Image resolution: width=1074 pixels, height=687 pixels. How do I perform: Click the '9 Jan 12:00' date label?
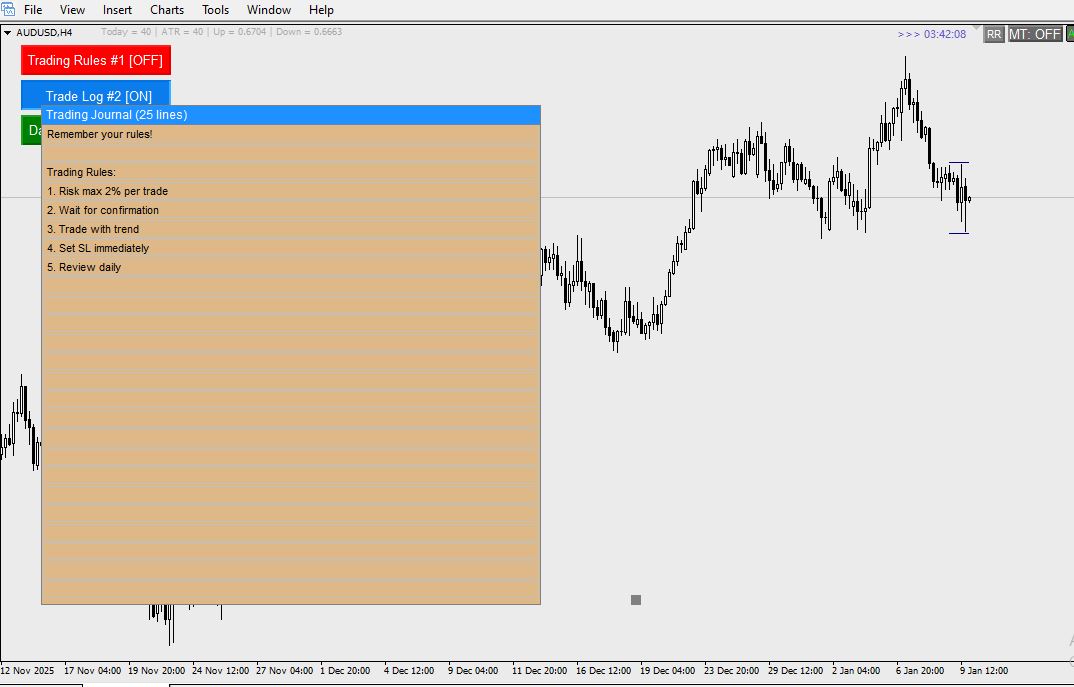(984, 671)
